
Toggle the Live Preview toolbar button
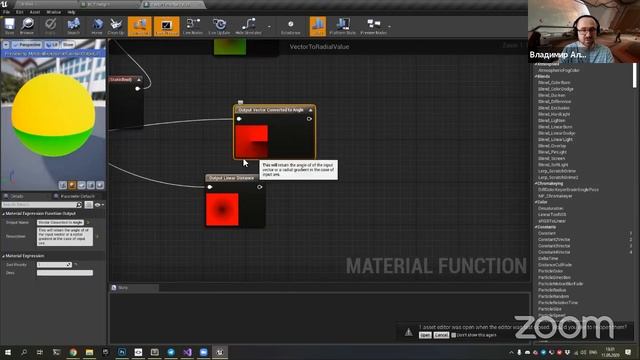point(167,26)
